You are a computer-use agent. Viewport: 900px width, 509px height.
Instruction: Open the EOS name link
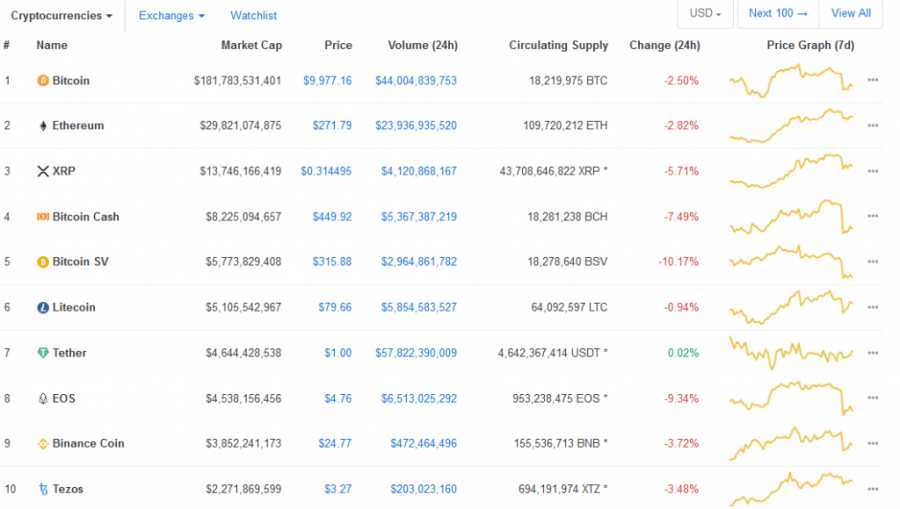64,398
